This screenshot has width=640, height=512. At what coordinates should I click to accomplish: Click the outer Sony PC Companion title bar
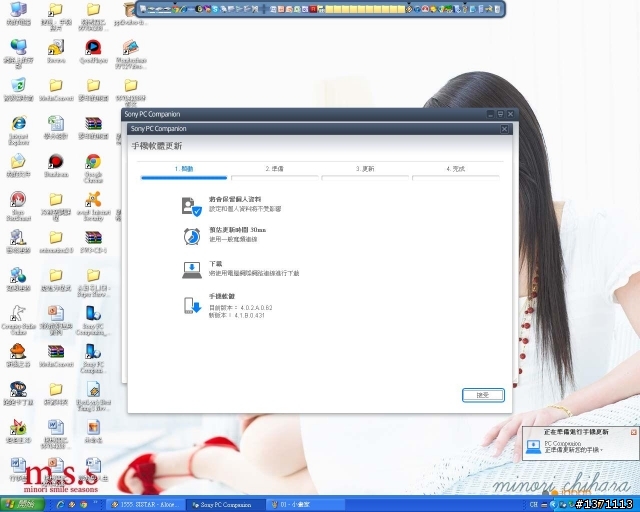point(302,114)
